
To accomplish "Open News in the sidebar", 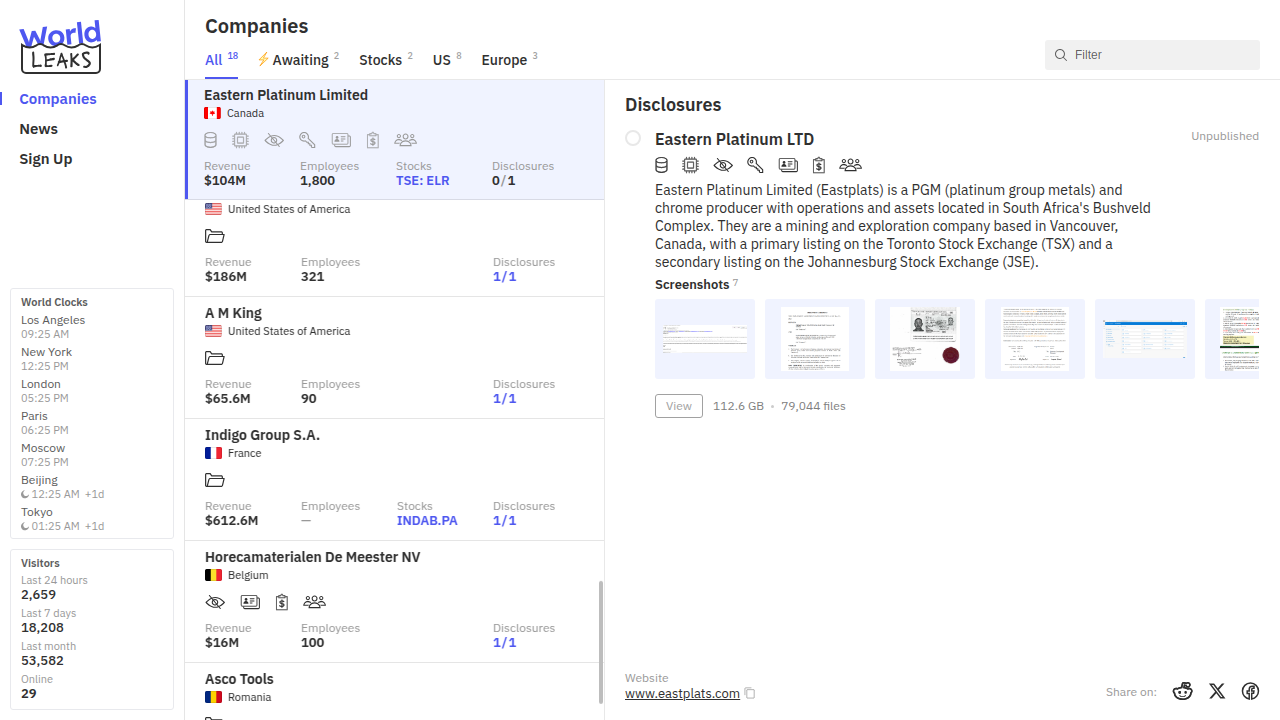I will point(38,129).
